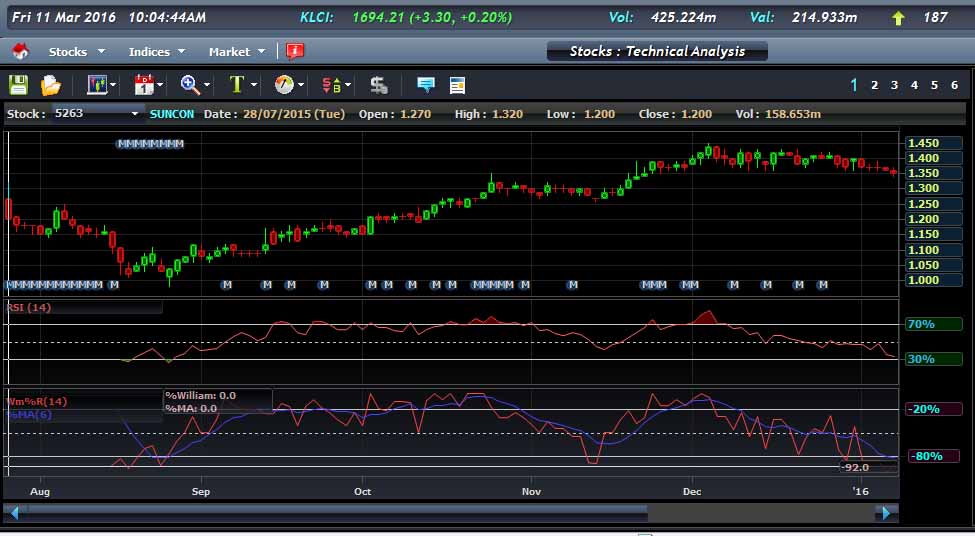Switch to chart layout 3
The width and height of the screenshot is (975, 536).
coord(894,85)
